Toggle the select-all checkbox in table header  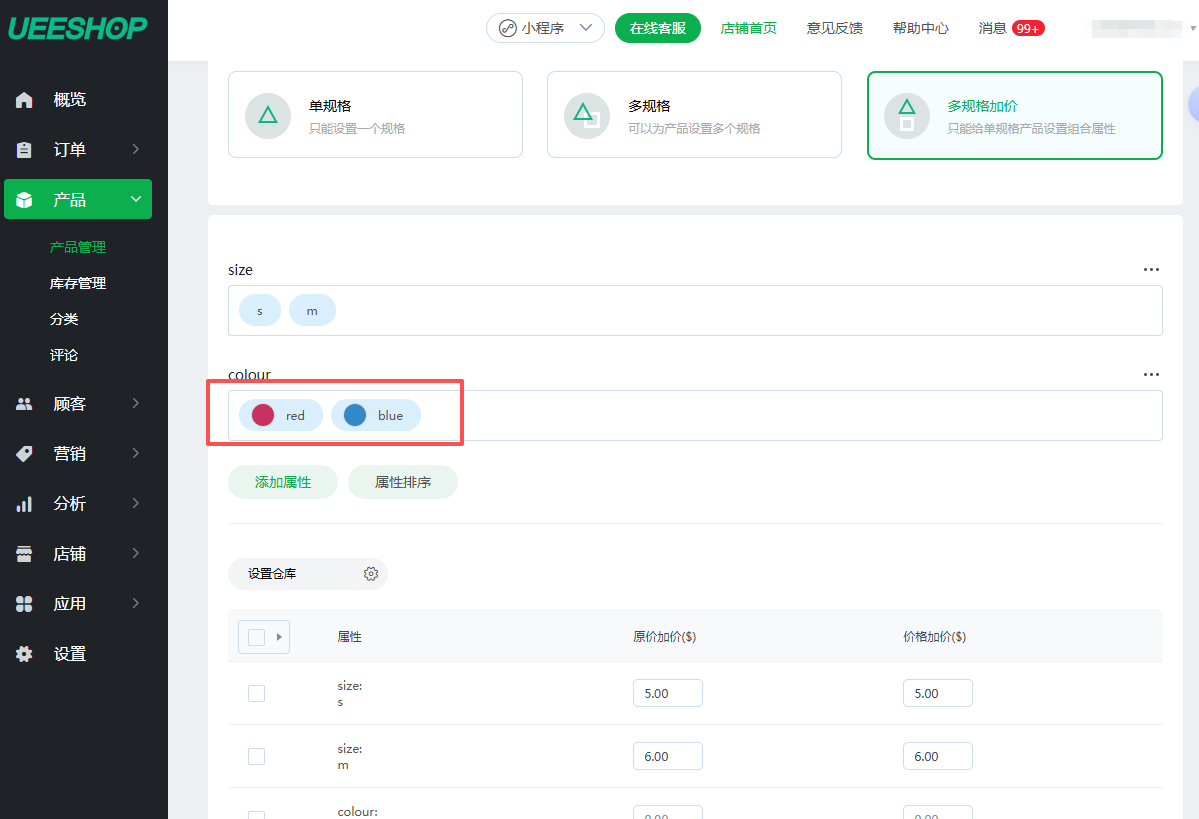point(256,637)
